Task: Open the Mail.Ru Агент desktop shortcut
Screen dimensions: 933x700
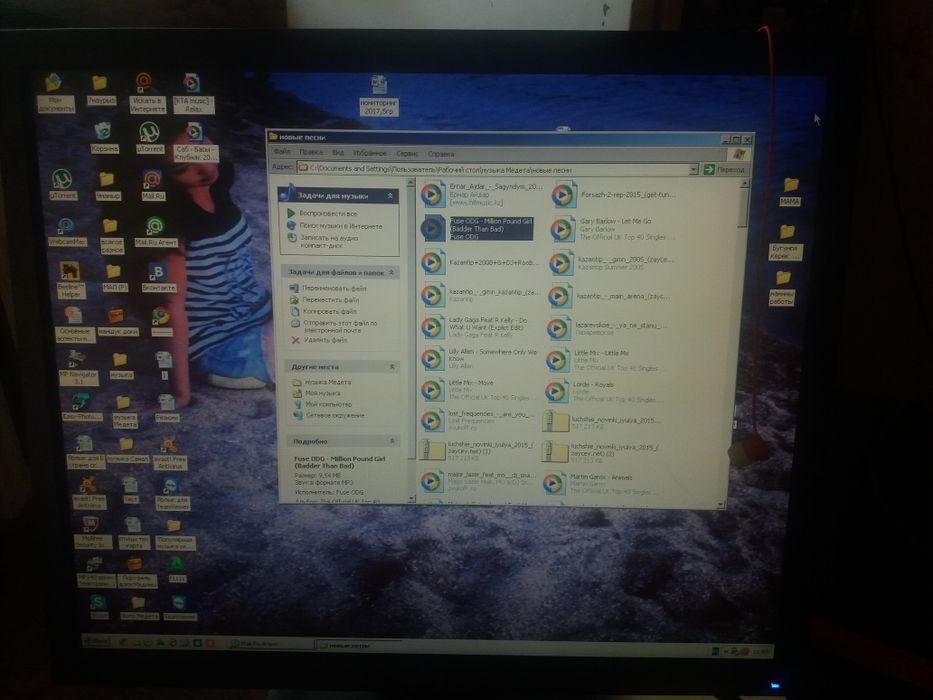Action: pos(156,232)
